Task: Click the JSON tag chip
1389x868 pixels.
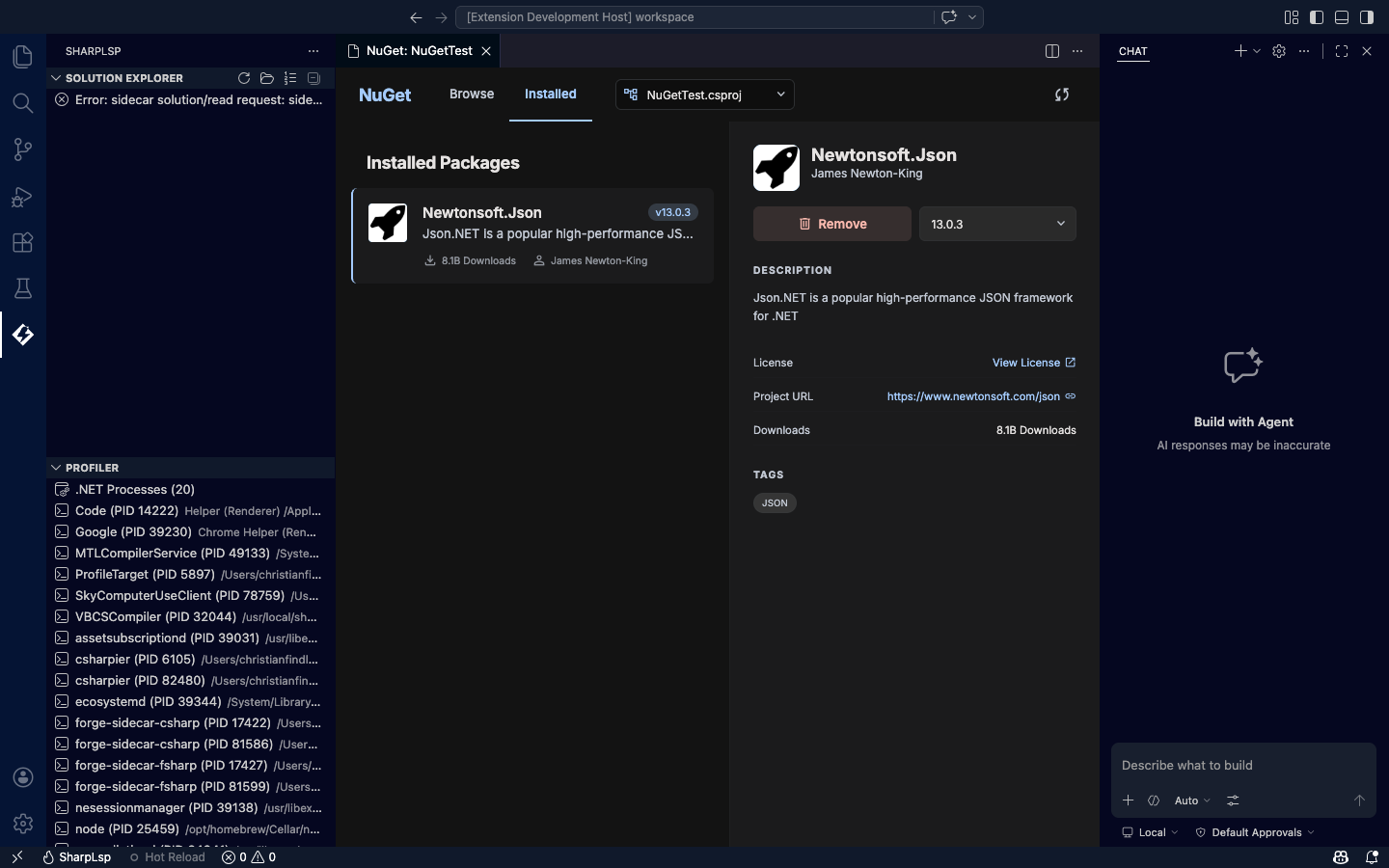Action: (x=775, y=502)
